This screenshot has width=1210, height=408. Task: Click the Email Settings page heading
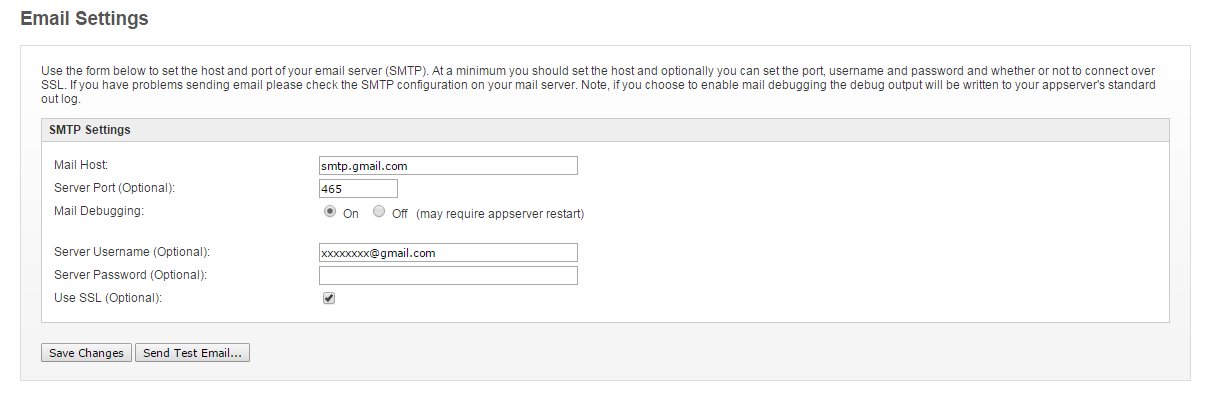pyautogui.click(x=84, y=18)
